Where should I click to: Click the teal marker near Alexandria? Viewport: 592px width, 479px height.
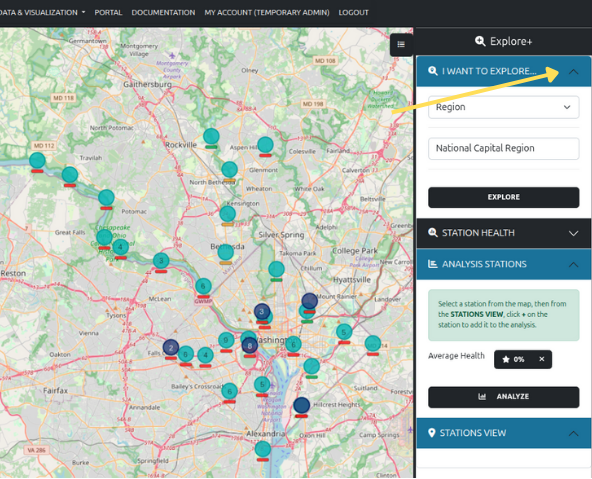(262, 449)
